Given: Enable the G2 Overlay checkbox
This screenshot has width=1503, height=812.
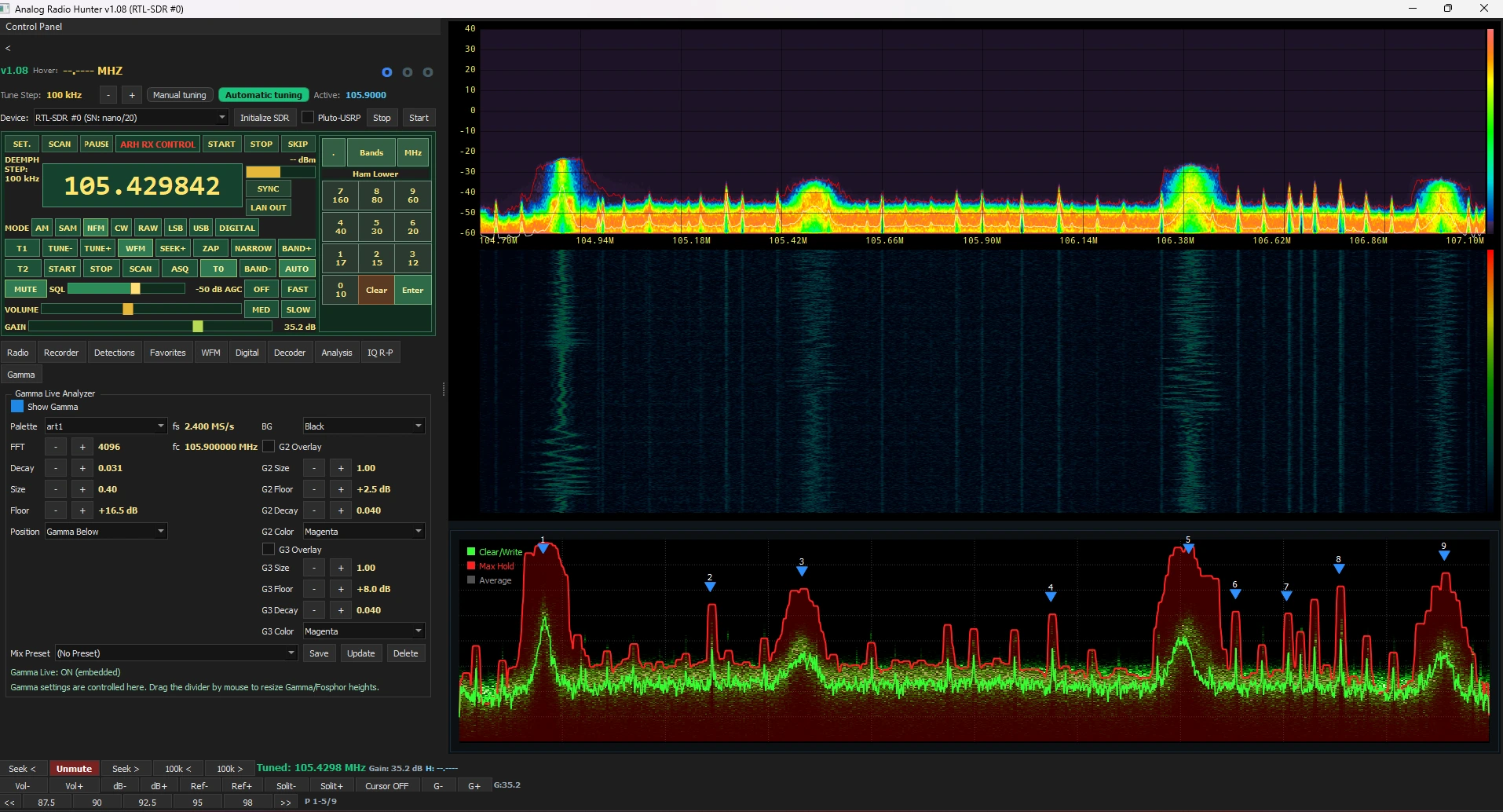Looking at the screenshot, I should (269, 446).
